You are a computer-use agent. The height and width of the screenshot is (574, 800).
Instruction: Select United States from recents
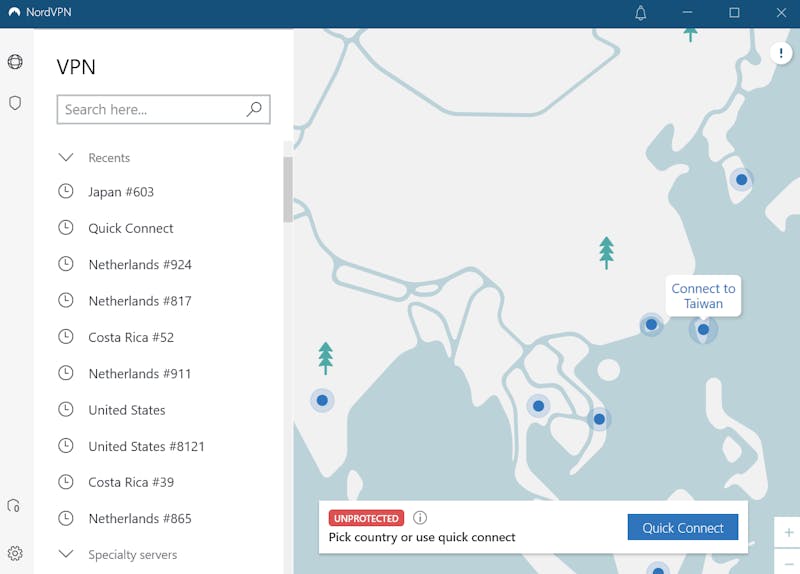coord(127,410)
